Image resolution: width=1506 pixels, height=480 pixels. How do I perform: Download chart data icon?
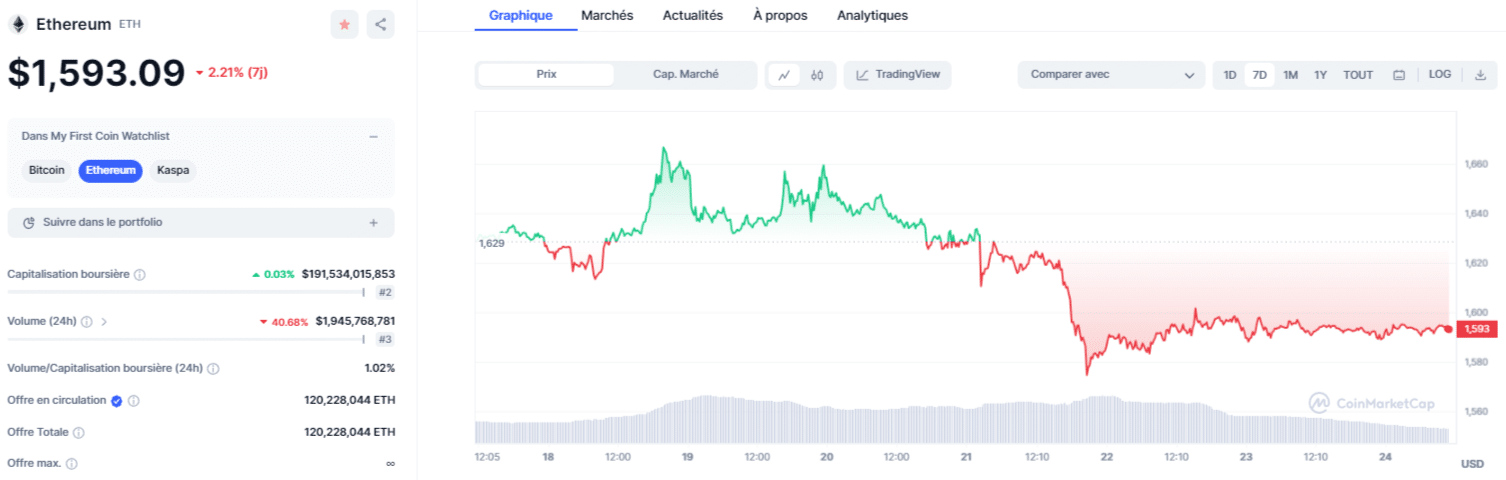point(1480,75)
